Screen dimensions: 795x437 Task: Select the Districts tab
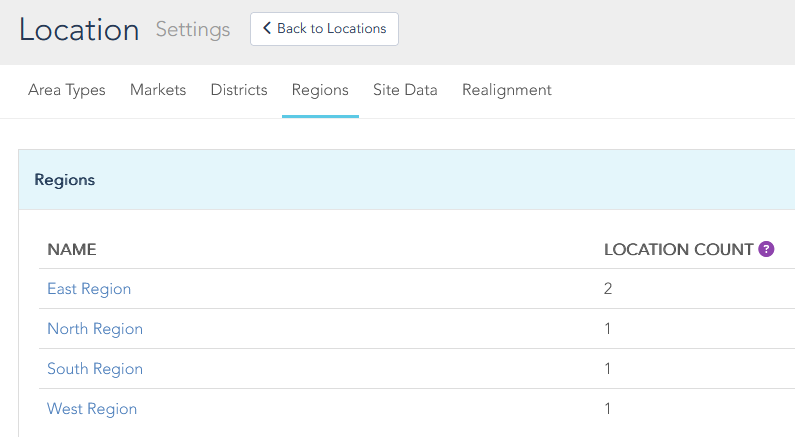(x=239, y=90)
